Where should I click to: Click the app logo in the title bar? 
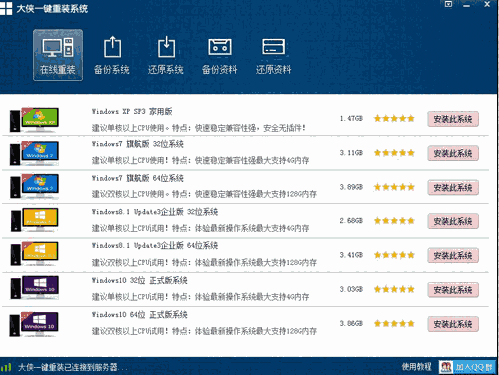coord(6,8)
